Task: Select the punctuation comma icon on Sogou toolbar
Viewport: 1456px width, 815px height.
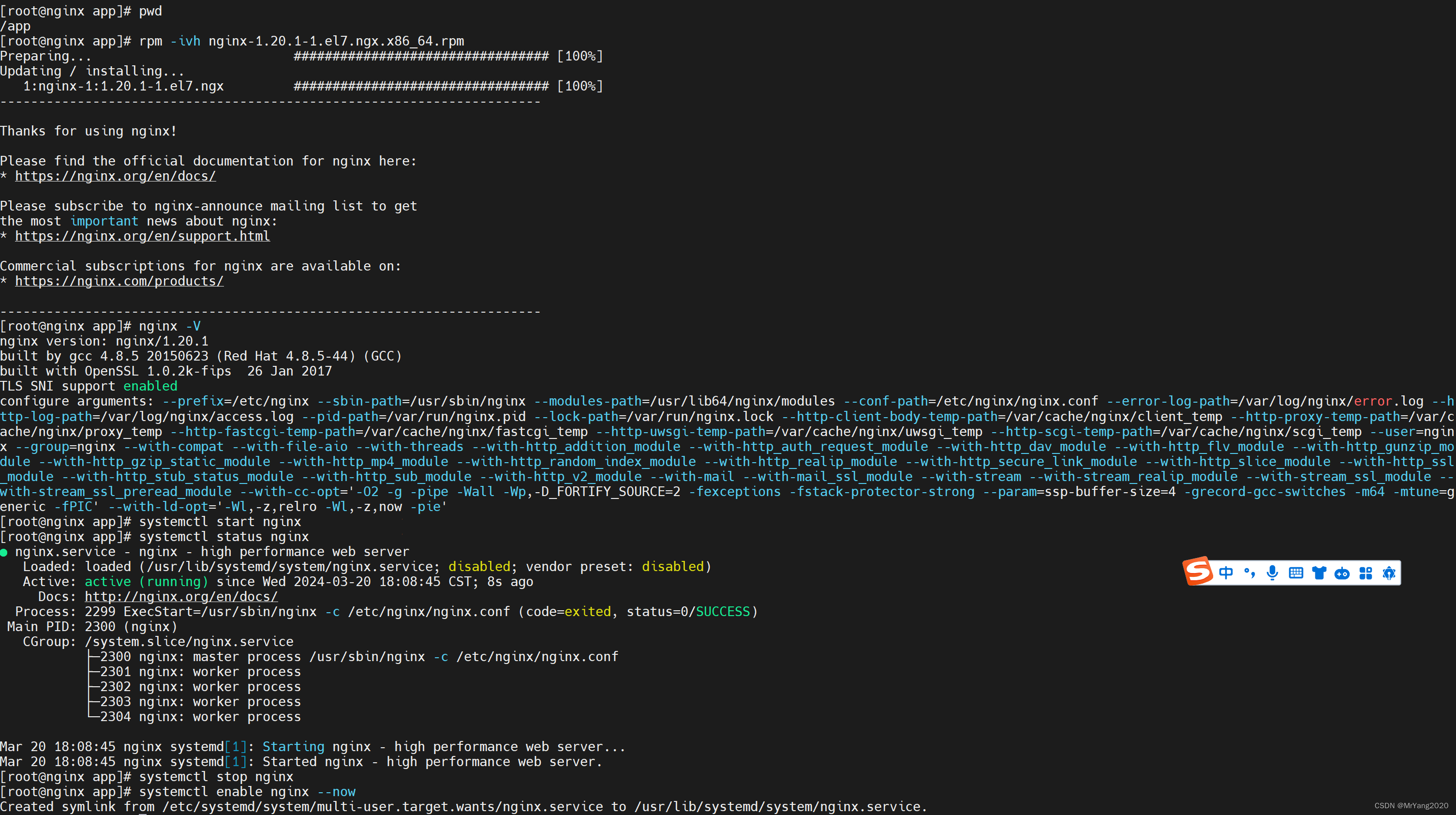Action: [1250, 573]
